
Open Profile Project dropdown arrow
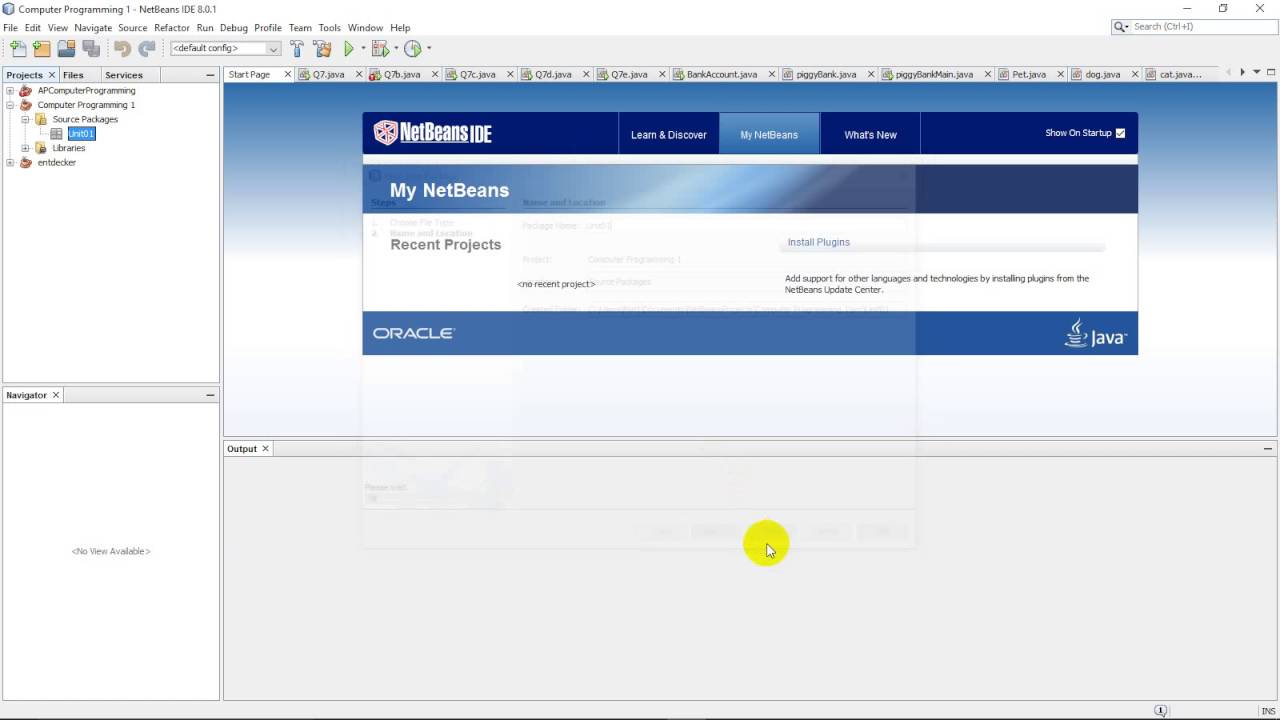click(x=429, y=48)
